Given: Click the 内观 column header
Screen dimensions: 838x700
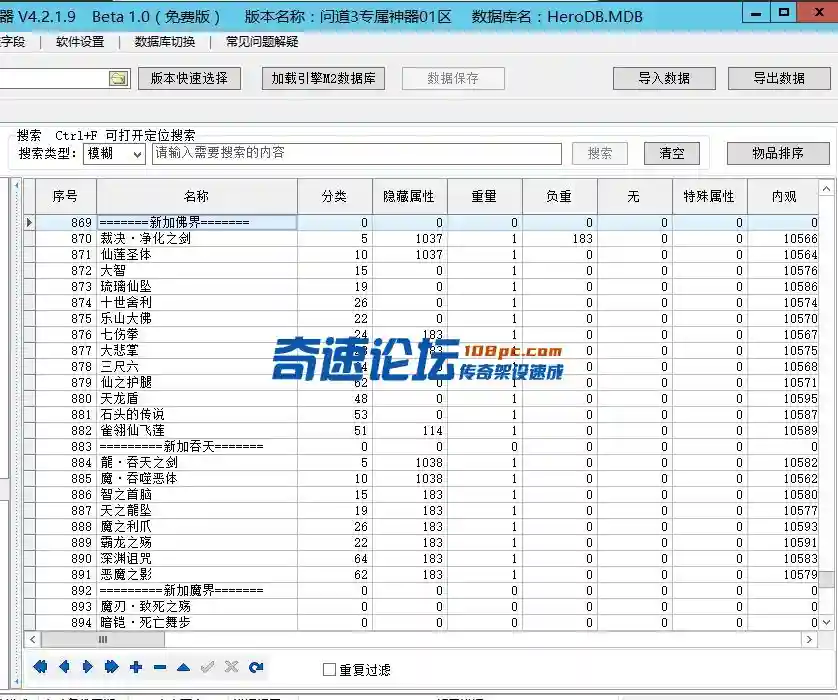Looking at the screenshot, I should click(783, 197).
